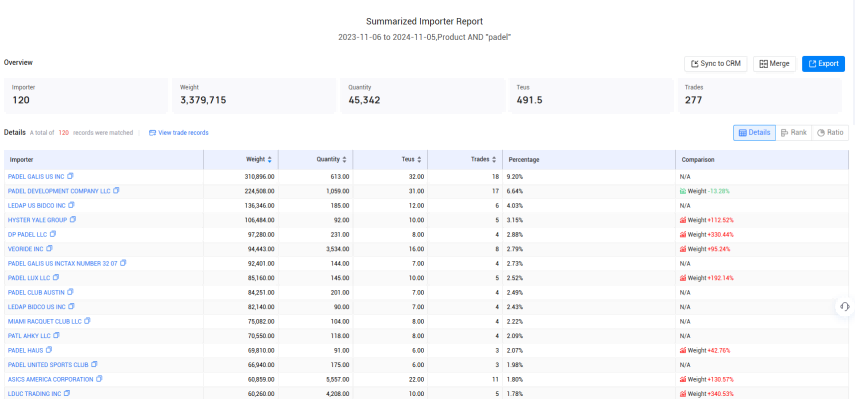This screenshot has width=855, height=399.
Task: Copy icon next to HYSTER YALE GROUP
Action: (73, 220)
